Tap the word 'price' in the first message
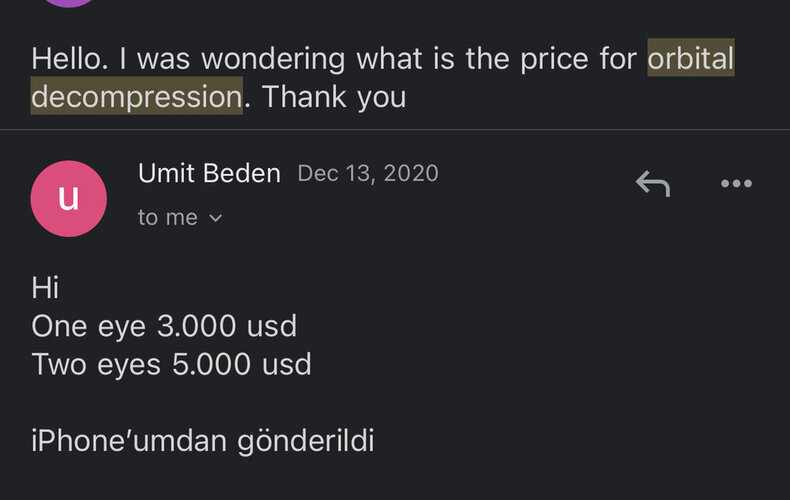790x500 pixels. coord(554,59)
